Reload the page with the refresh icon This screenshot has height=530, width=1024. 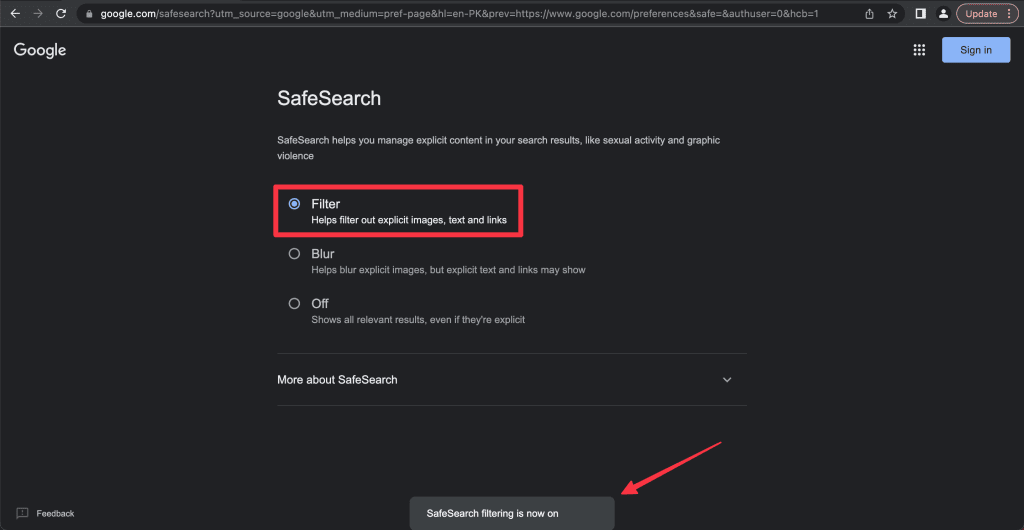tap(61, 13)
